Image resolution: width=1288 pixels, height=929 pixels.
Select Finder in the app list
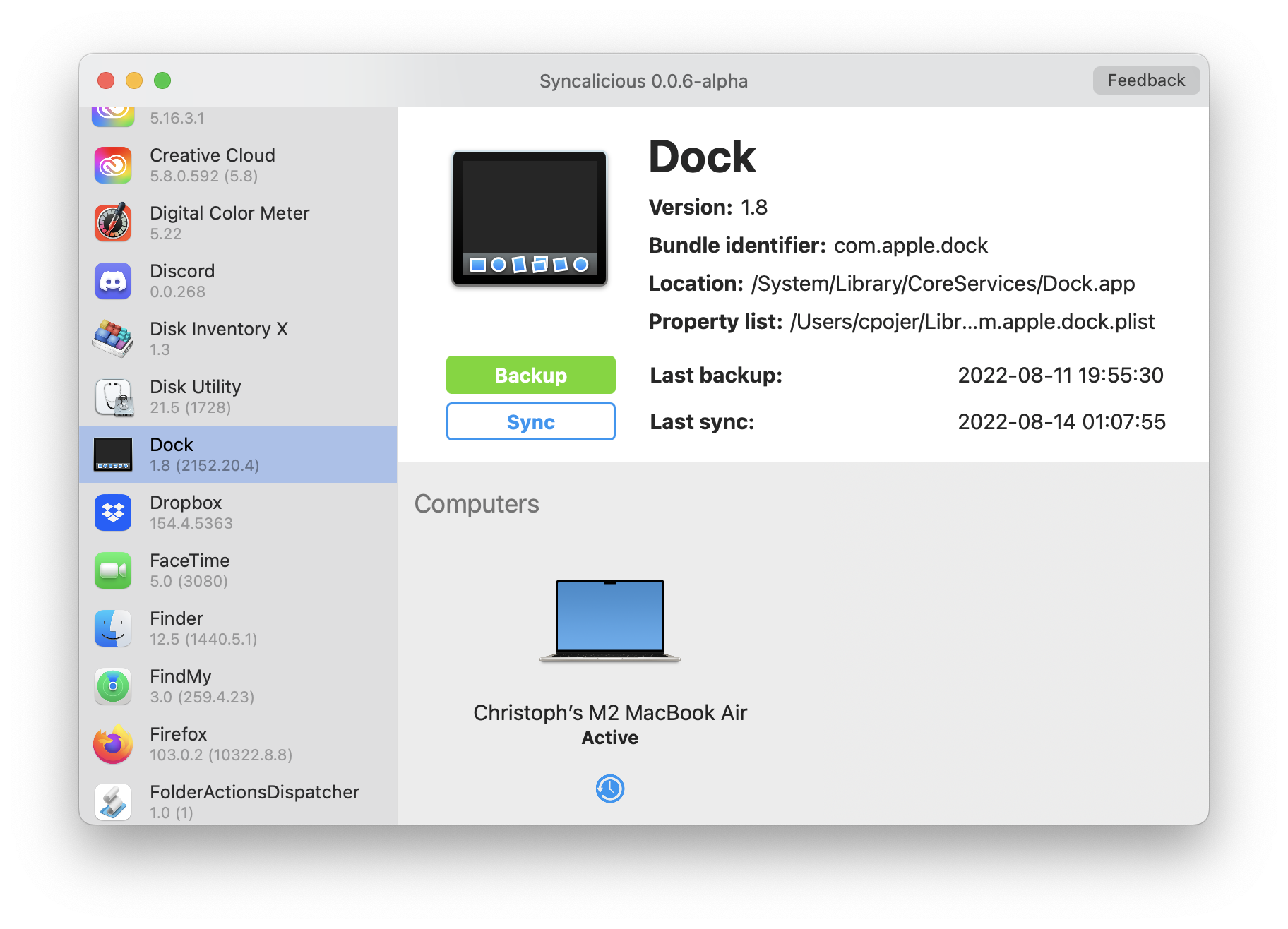tap(238, 628)
